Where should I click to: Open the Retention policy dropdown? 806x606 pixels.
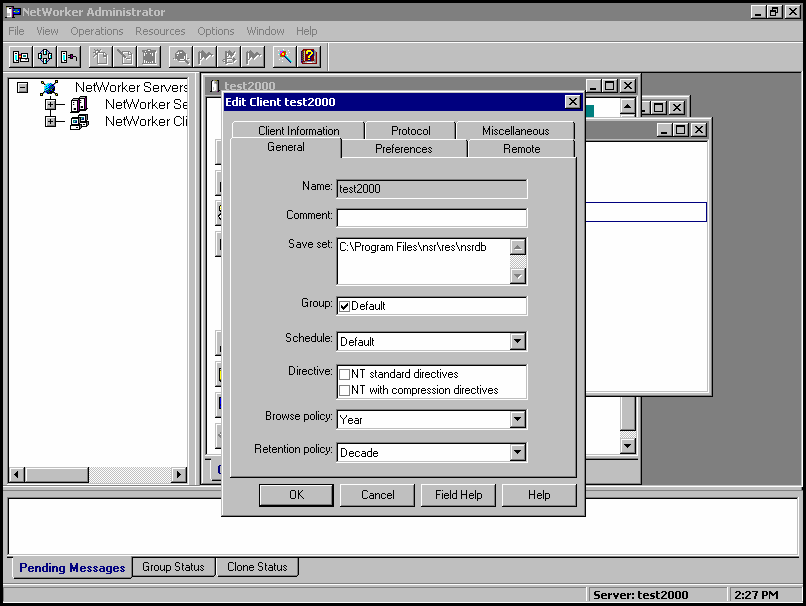tap(518, 452)
